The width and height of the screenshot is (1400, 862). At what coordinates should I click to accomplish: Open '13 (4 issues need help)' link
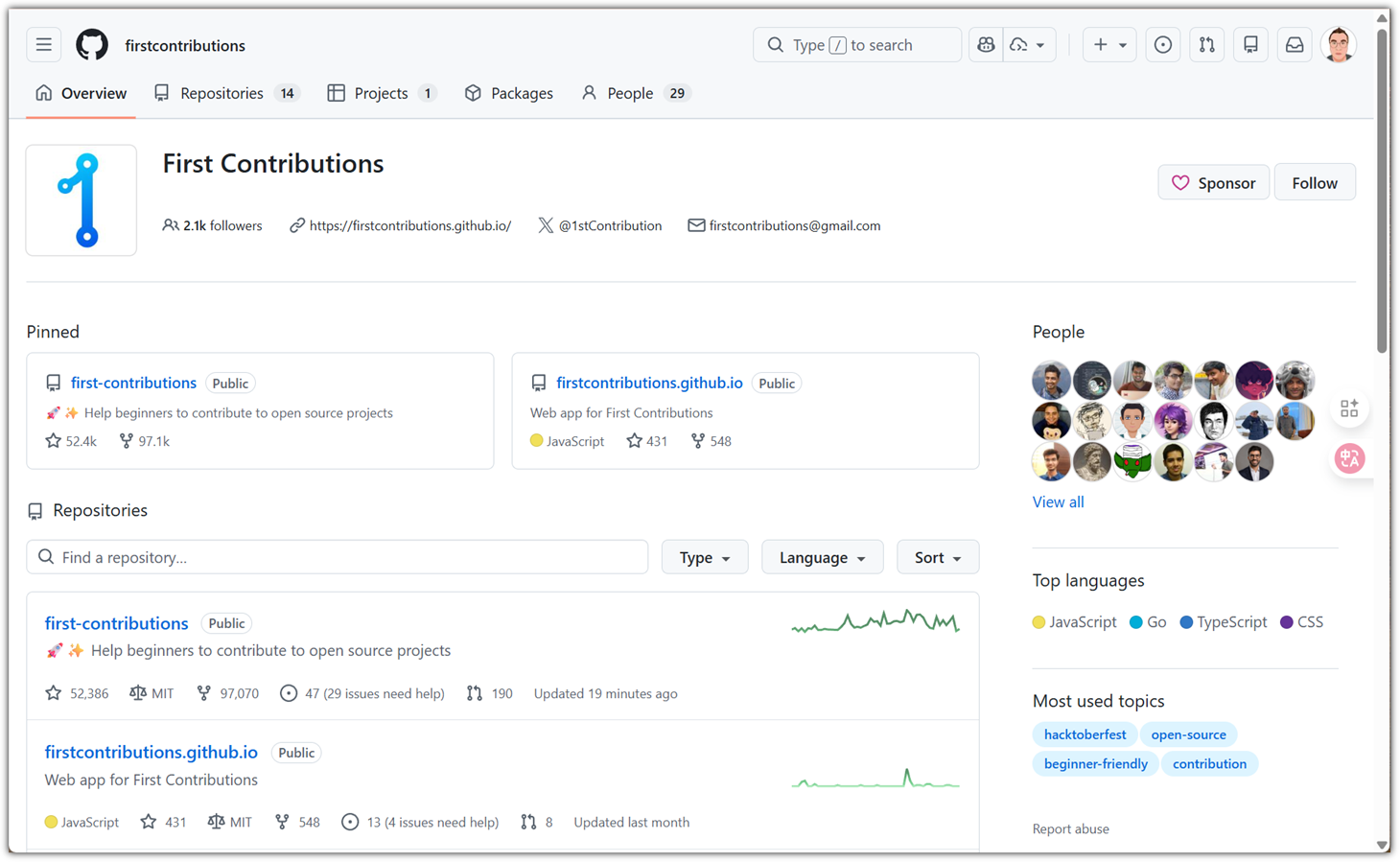[x=420, y=822]
